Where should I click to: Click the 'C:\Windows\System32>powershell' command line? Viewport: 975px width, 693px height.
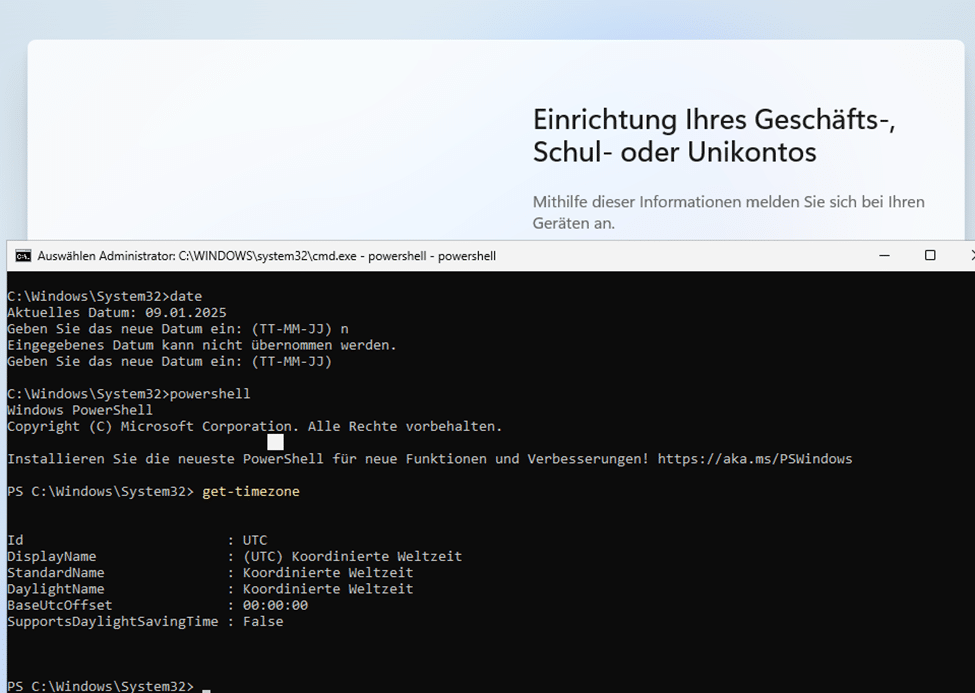point(129,394)
